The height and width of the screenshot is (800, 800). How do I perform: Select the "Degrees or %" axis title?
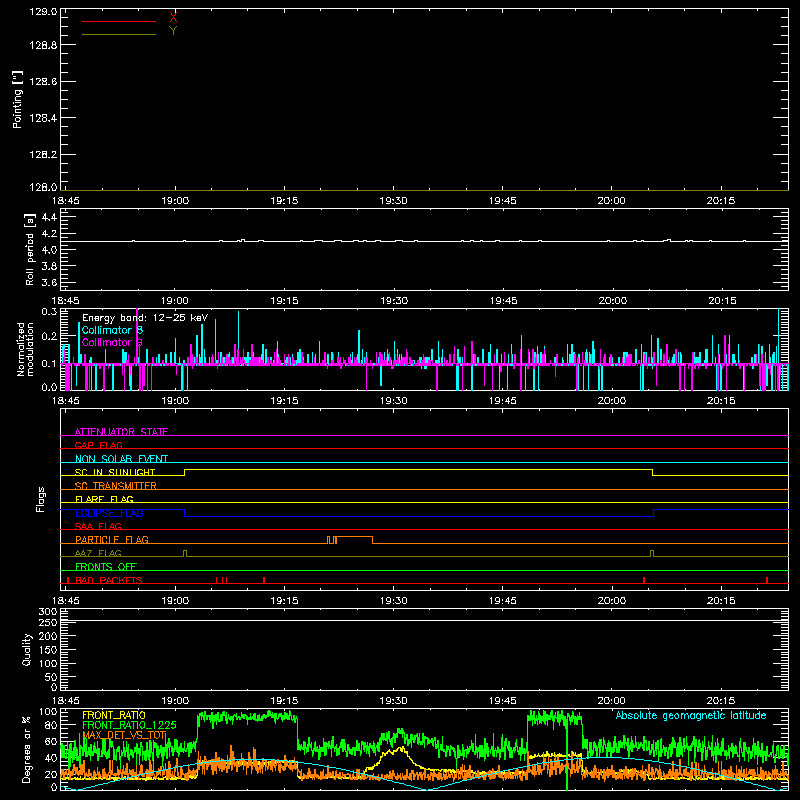coord(26,749)
